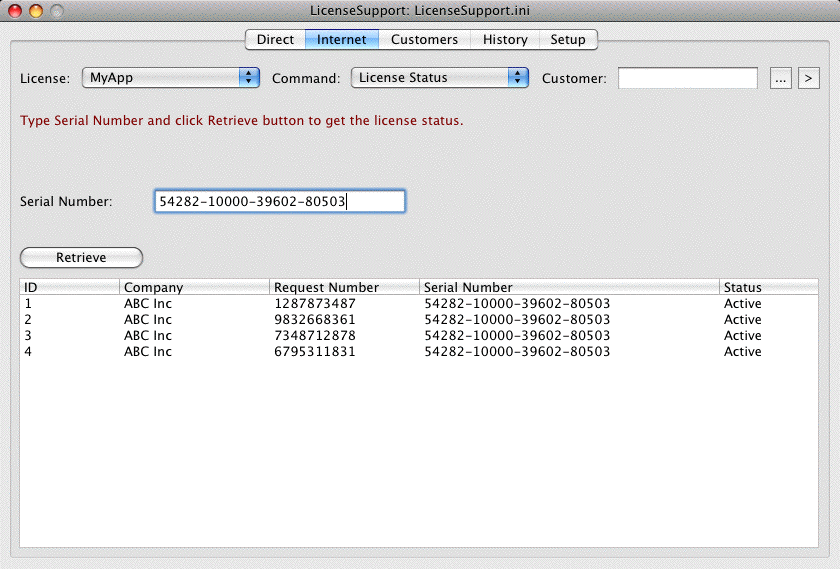Screen dimensions: 840x569
Task: Sort by the ID column header
Action: [69, 287]
